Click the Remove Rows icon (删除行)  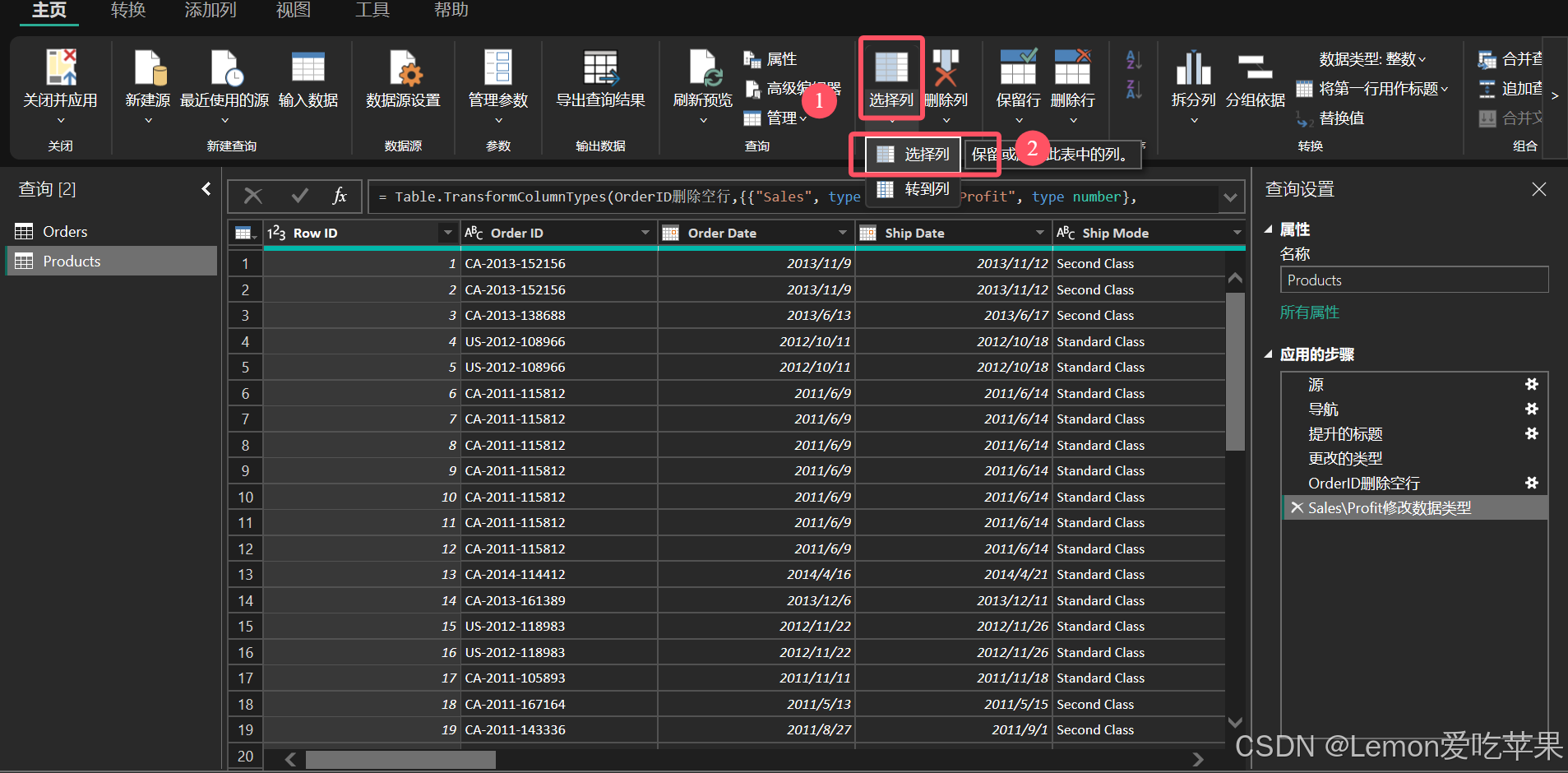(1073, 67)
